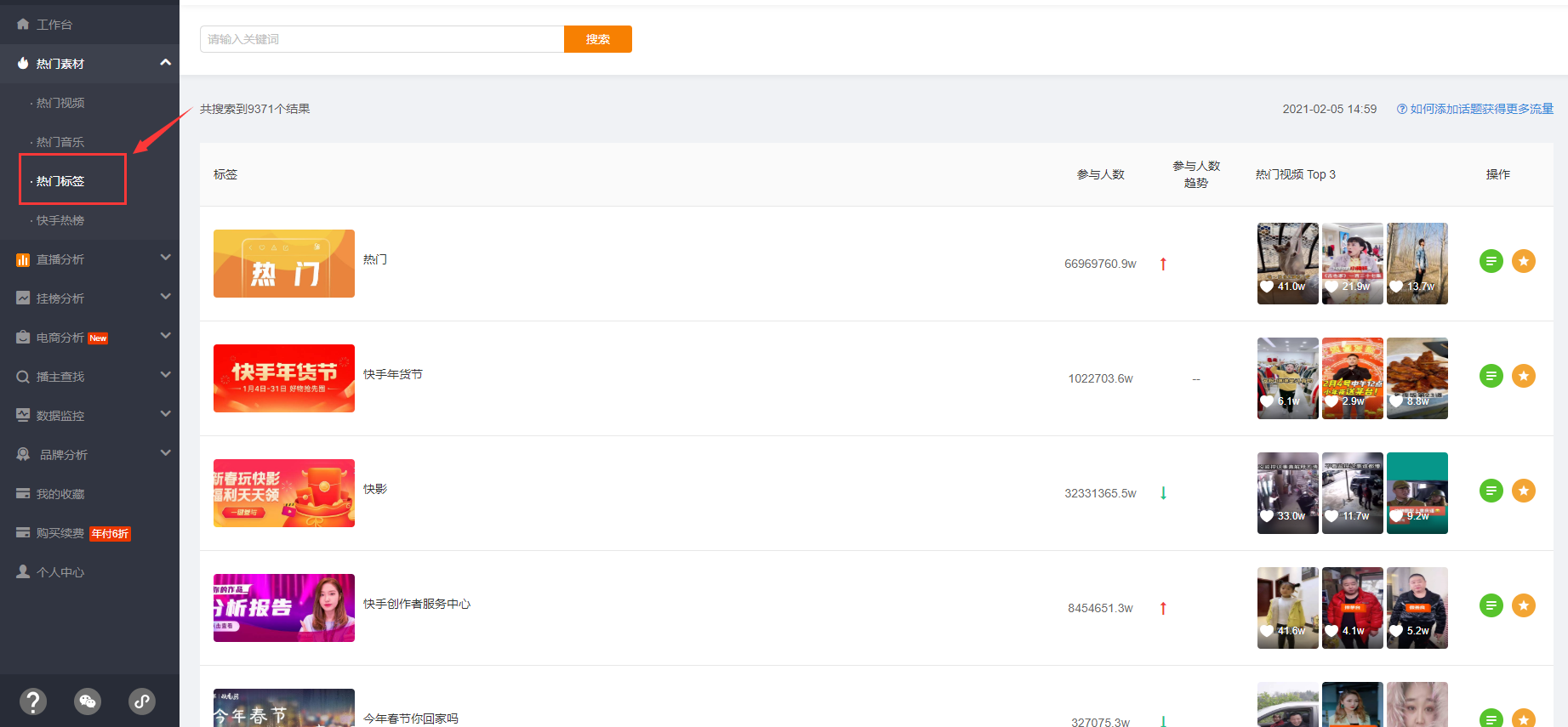
Task: Open the 热门 tag cover image
Action: coord(284,264)
